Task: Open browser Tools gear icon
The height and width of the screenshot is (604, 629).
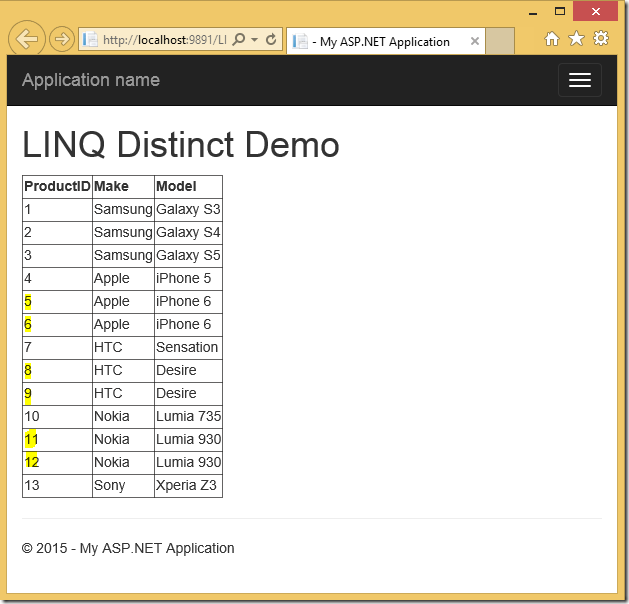Action: pos(601,39)
